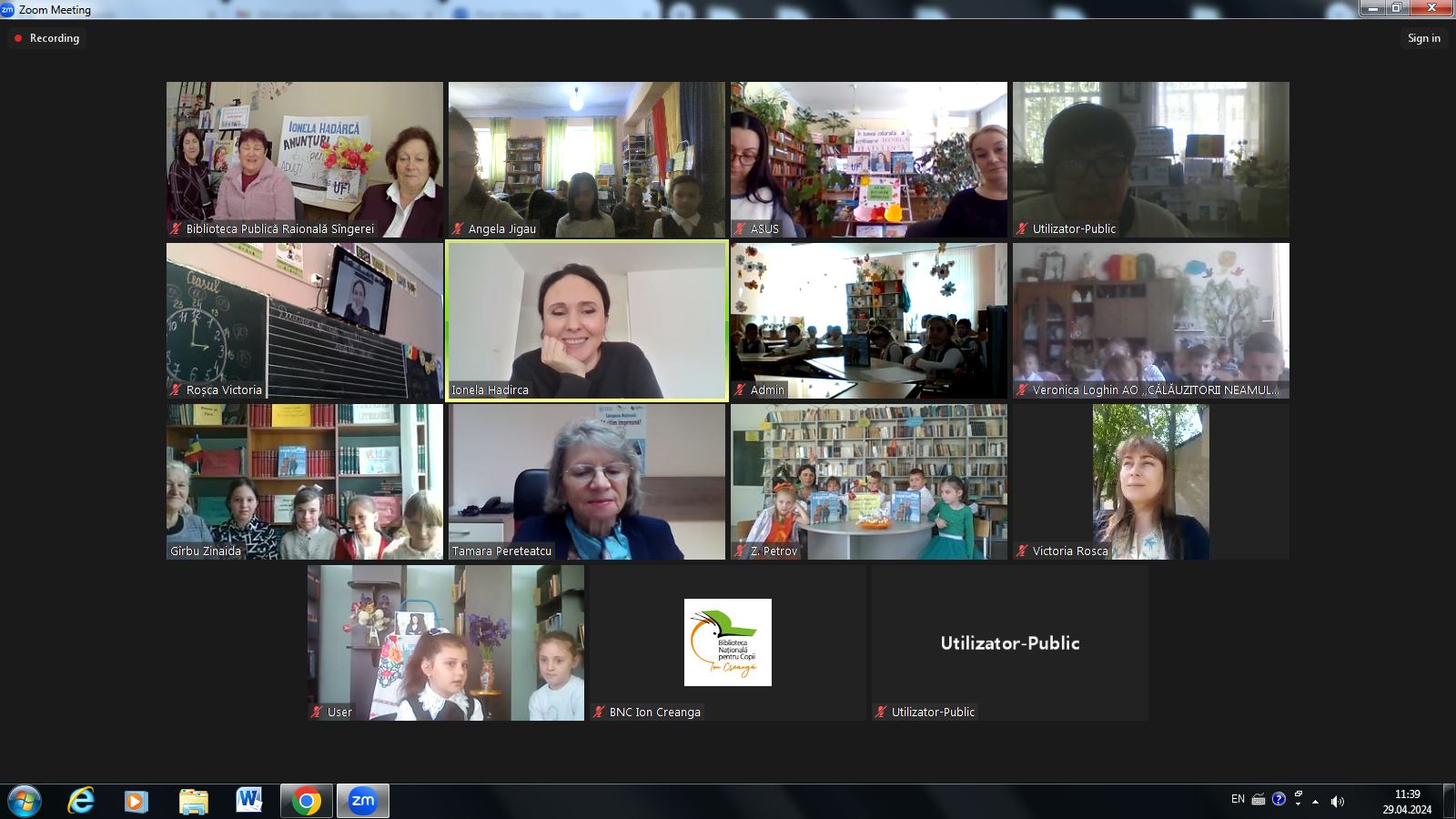Viewport: 1456px width, 819px height.
Task: Launch Windows Media Player from the taskbar
Action: [x=136, y=801]
